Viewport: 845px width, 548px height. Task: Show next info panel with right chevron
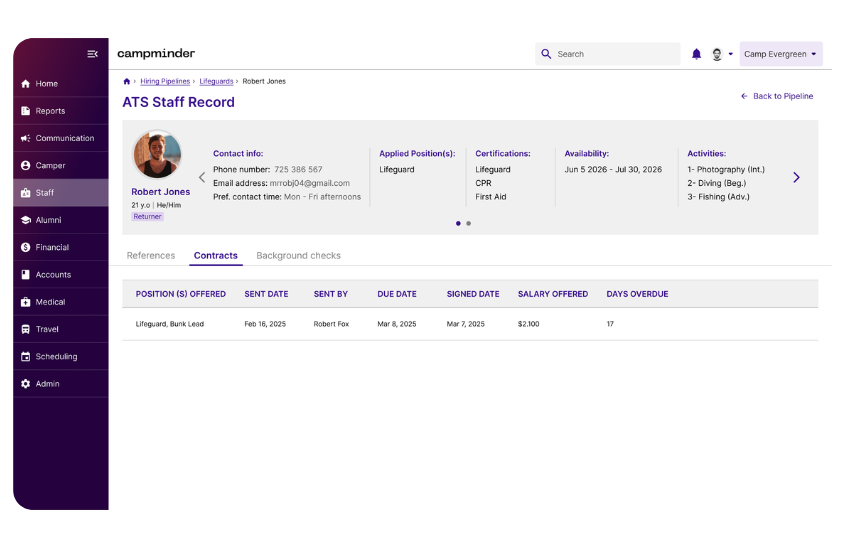(796, 177)
